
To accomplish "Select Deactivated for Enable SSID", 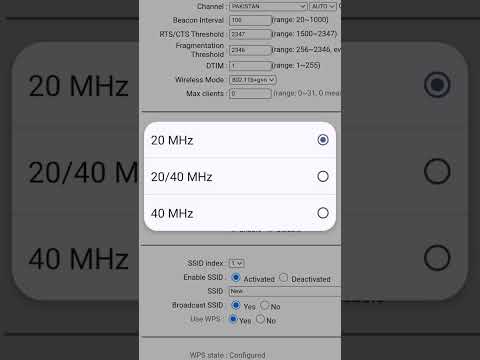I will pos(283,277).
